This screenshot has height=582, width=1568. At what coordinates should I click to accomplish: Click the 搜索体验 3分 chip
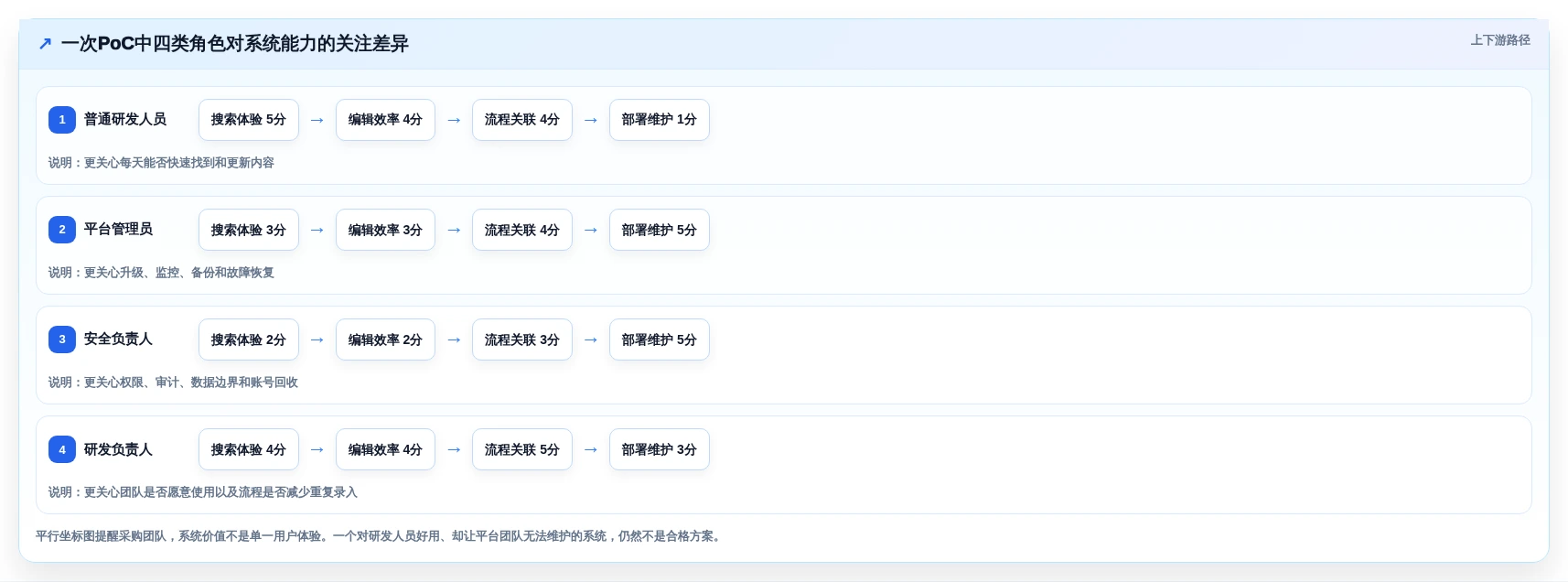pyautogui.click(x=249, y=230)
